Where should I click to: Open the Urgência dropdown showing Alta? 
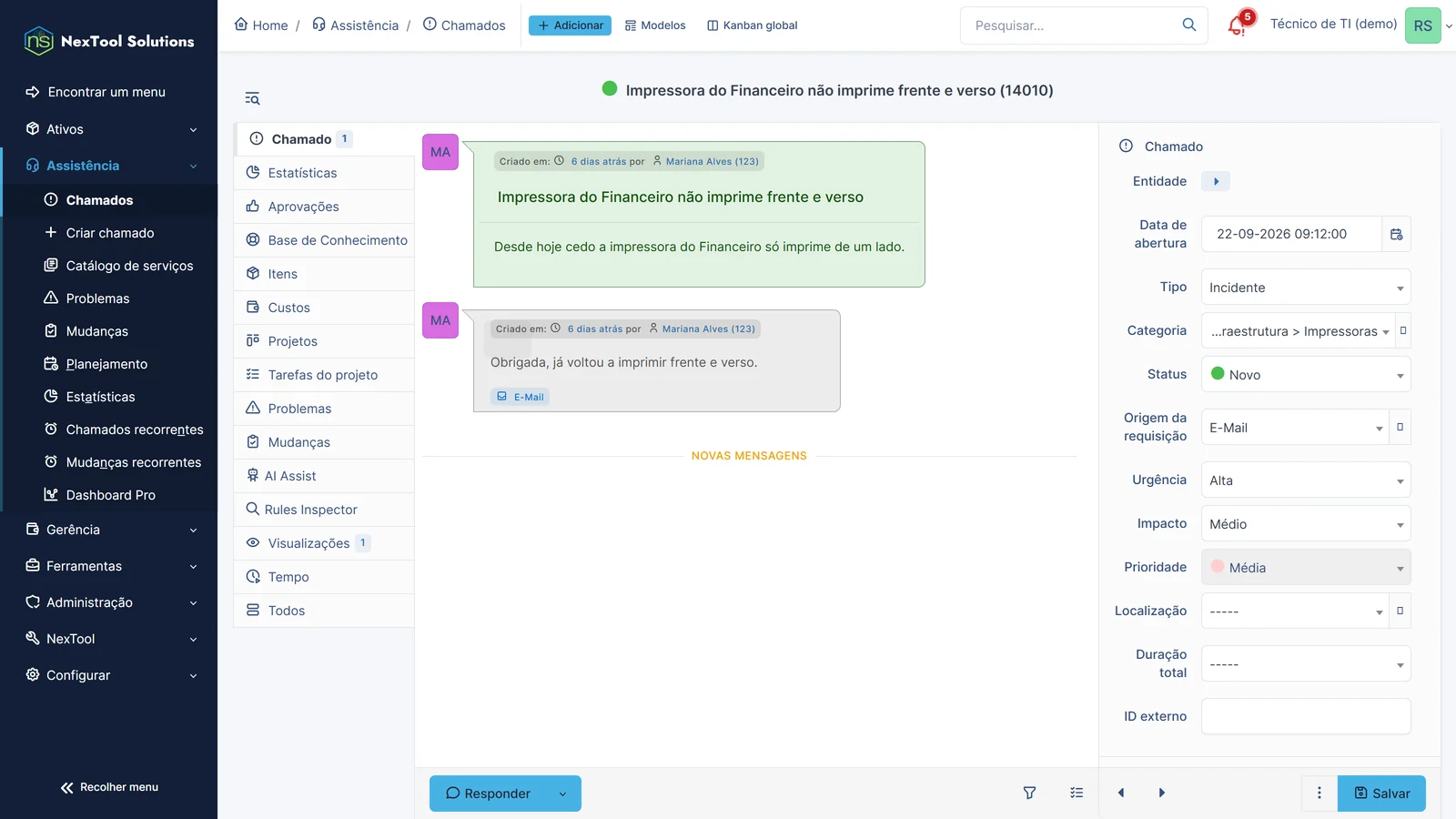[x=1306, y=480]
